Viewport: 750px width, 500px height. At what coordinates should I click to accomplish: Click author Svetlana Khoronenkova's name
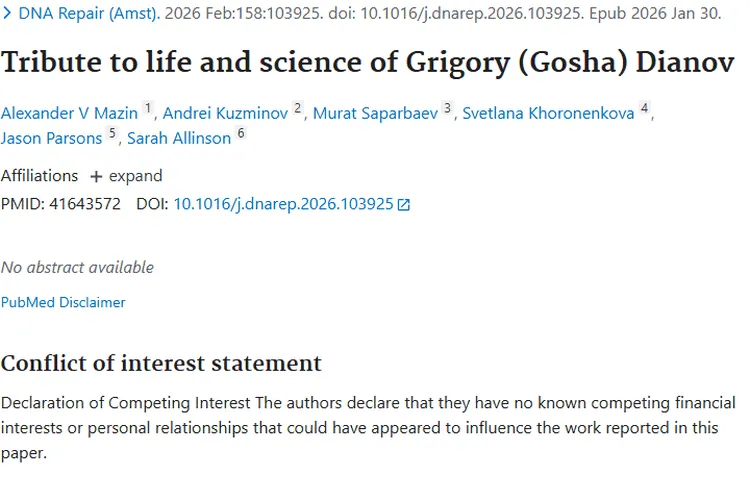[x=548, y=113]
